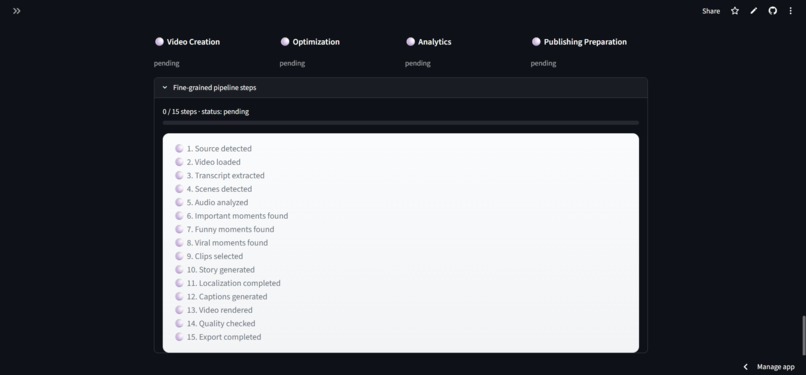Click step '10. Story generated'
The image size is (806, 375).
pyautogui.click(x=221, y=270)
